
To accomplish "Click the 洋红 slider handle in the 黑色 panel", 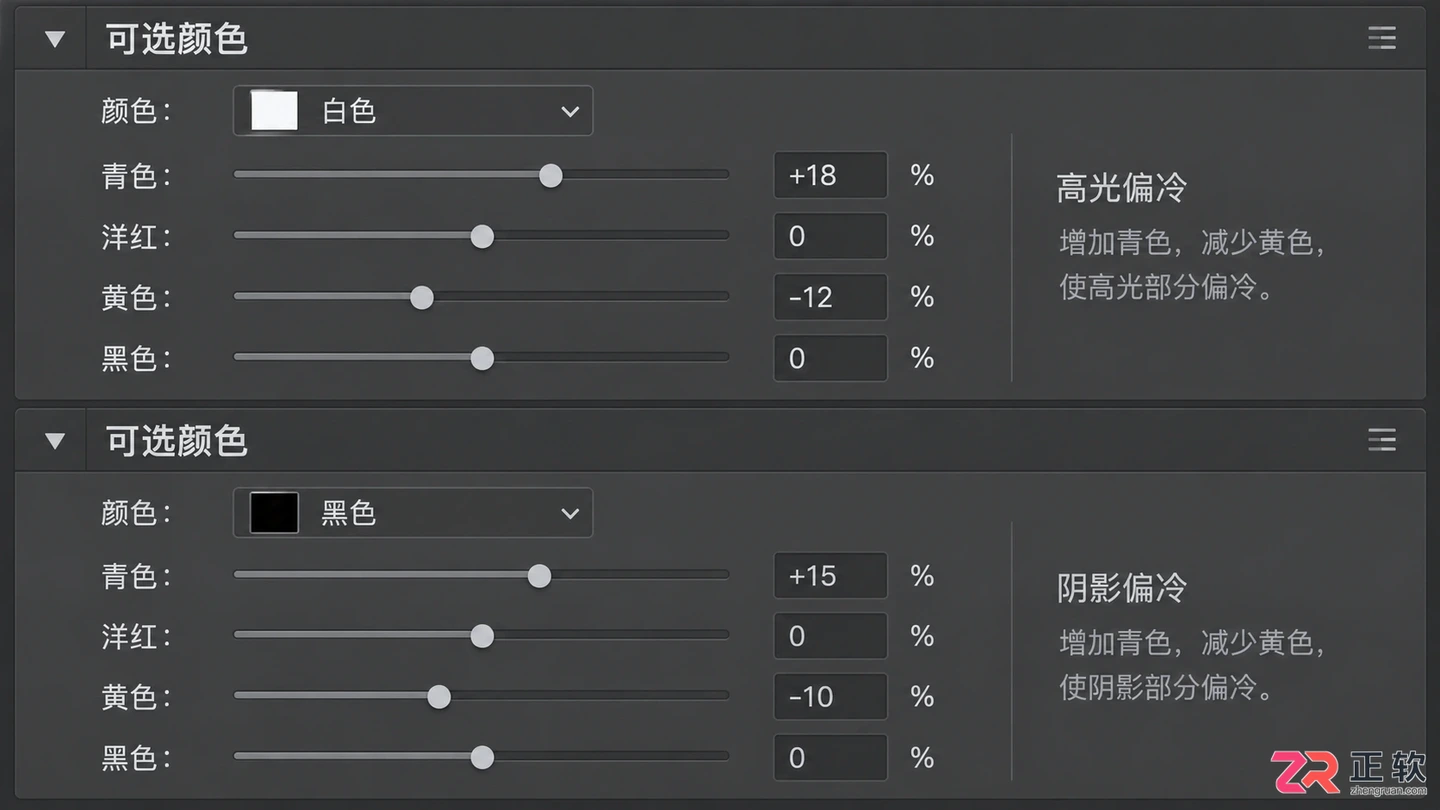I will [x=482, y=637].
